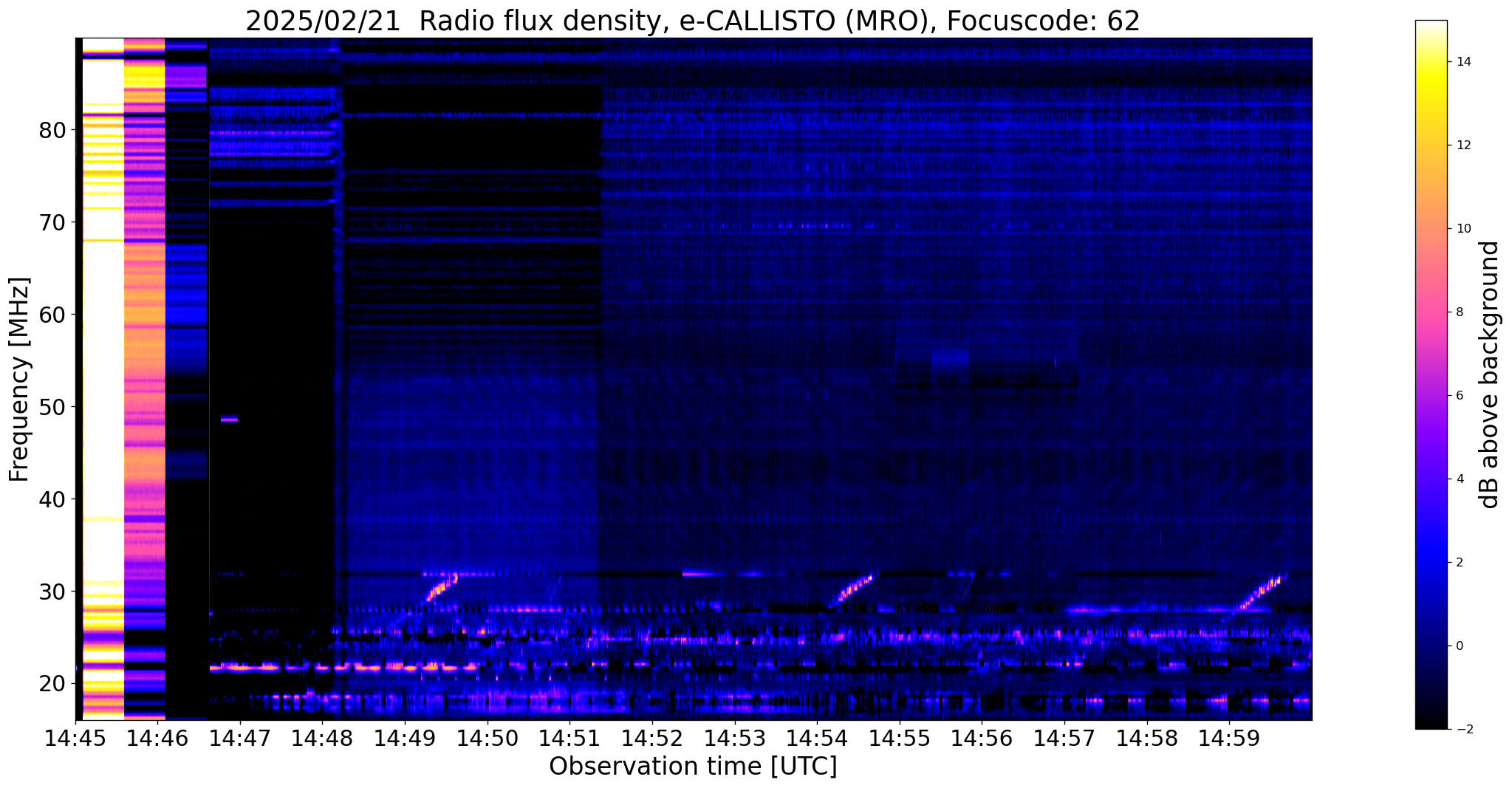This screenshot has width=1512, height=788.
Task: Click the 14:55 time tick label
Action: coord(899,739)
